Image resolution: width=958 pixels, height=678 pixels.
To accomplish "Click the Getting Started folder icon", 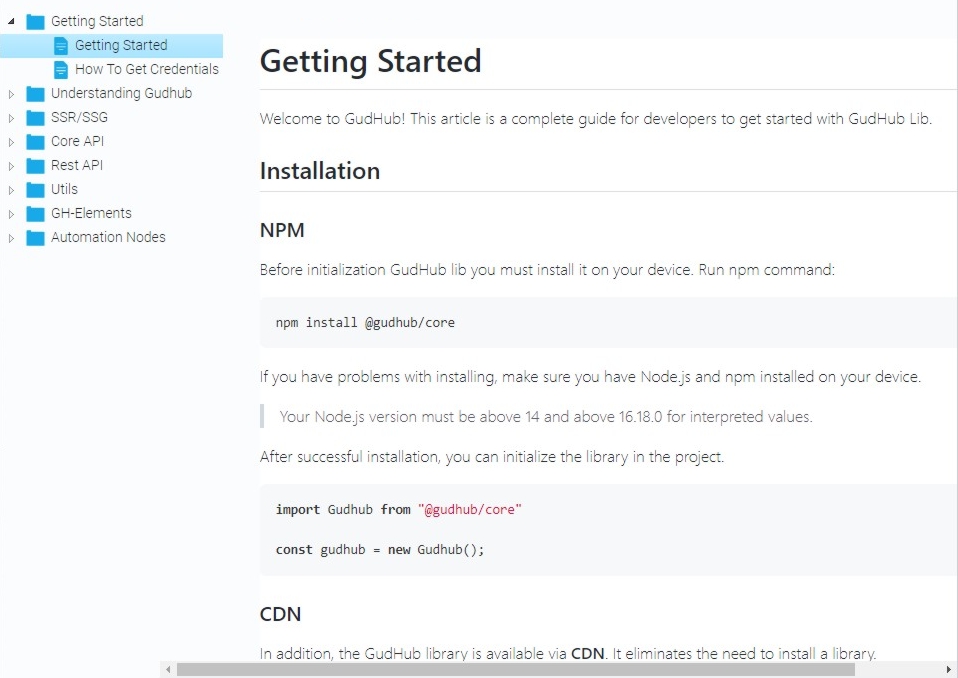I will [35, 22].
